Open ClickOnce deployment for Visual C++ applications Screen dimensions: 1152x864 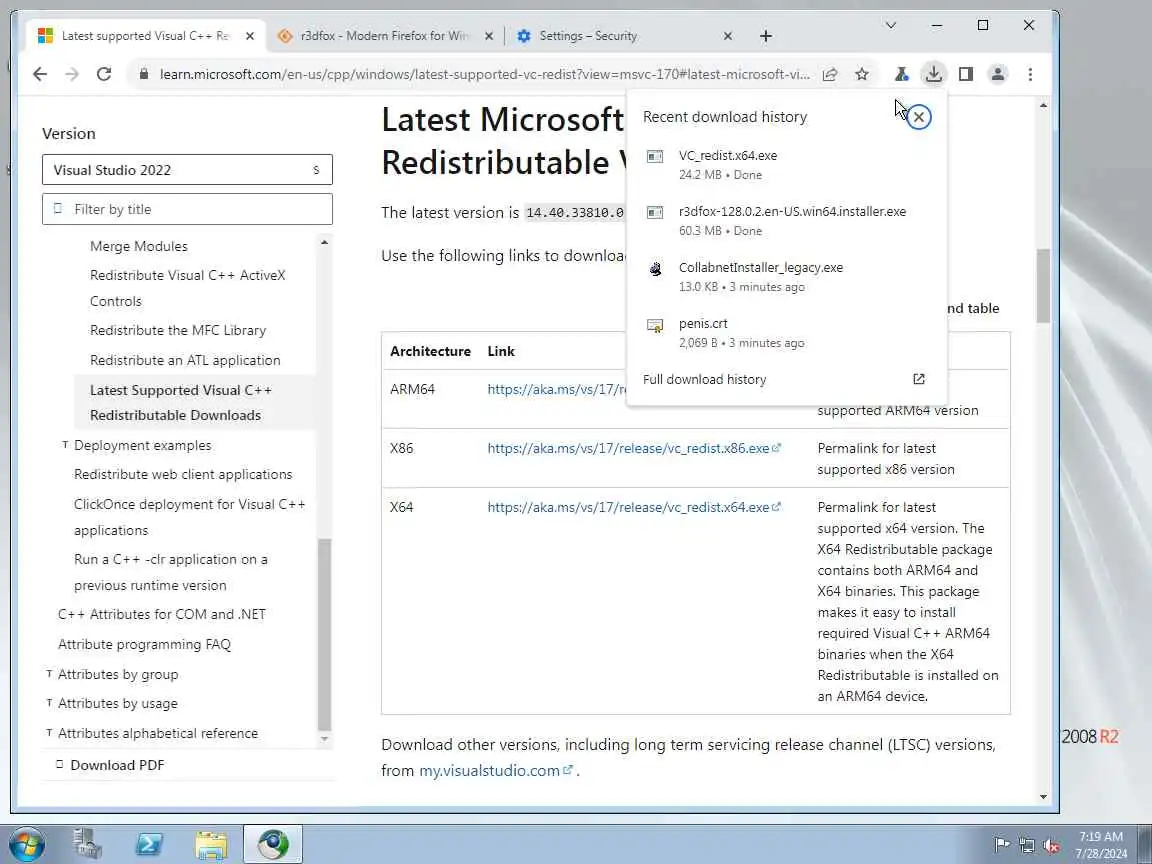coord(190,517)
